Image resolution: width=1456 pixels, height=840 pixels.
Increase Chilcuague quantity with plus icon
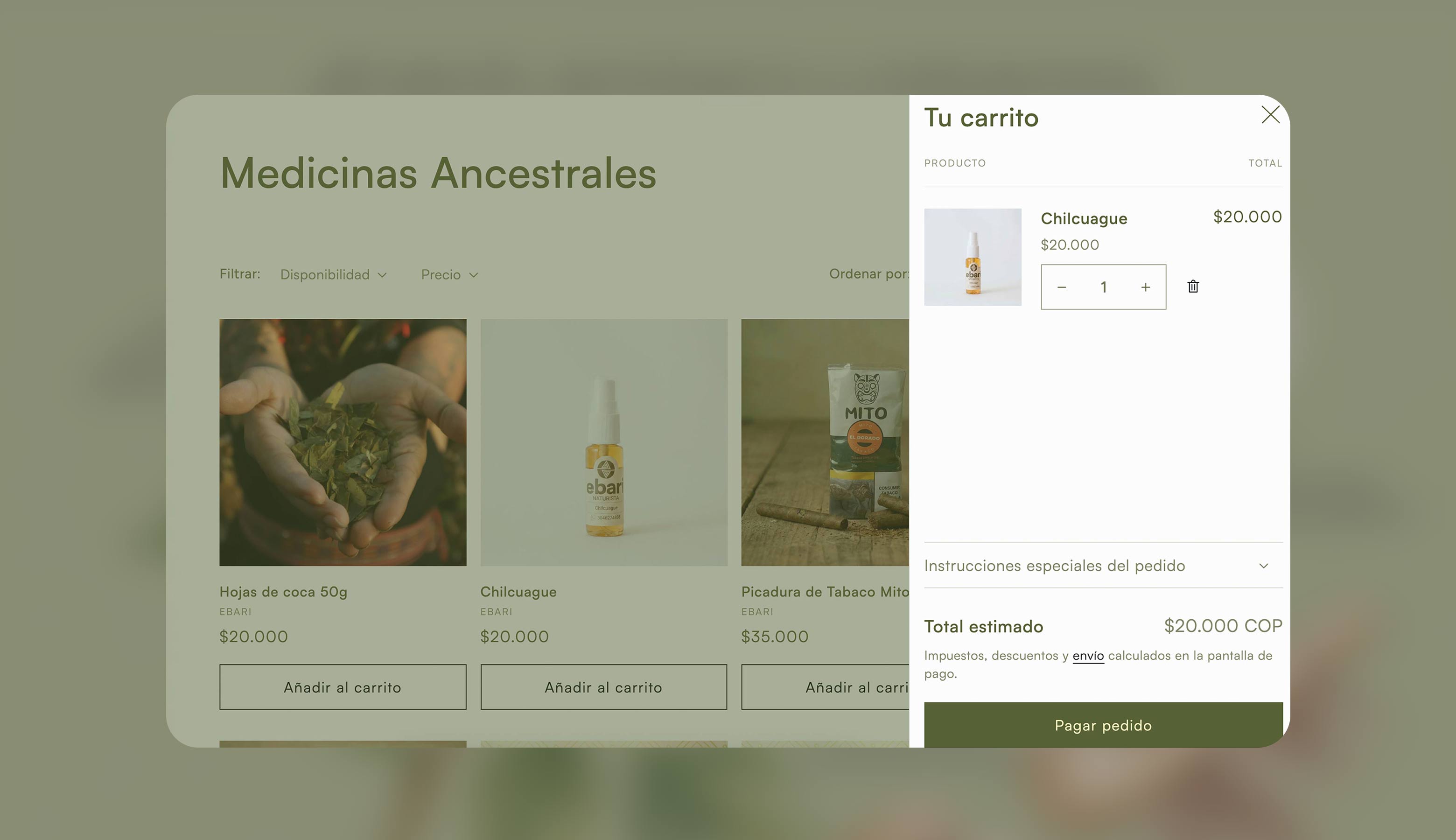tap(1145, 287)
